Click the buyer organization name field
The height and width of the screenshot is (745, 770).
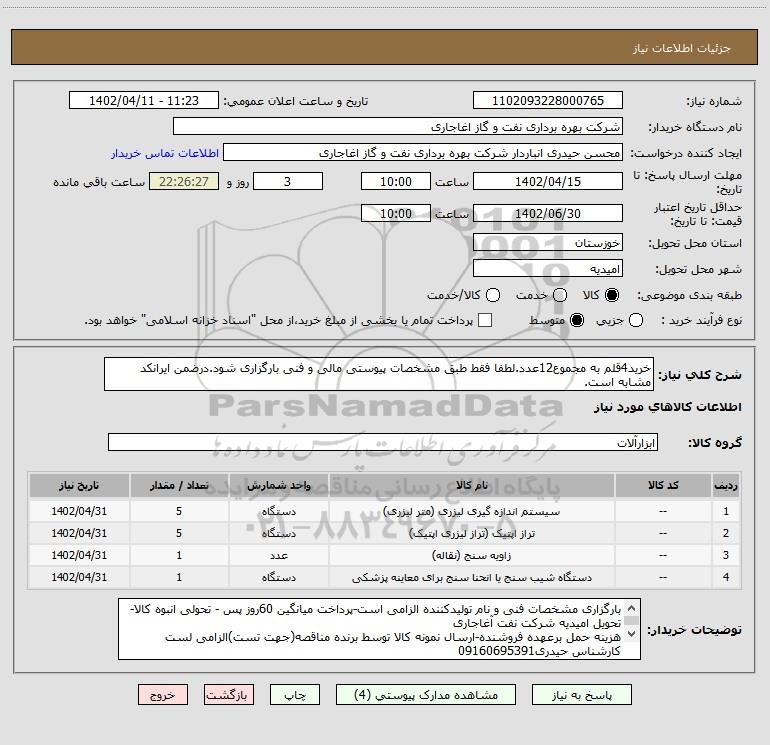(398, 127)
